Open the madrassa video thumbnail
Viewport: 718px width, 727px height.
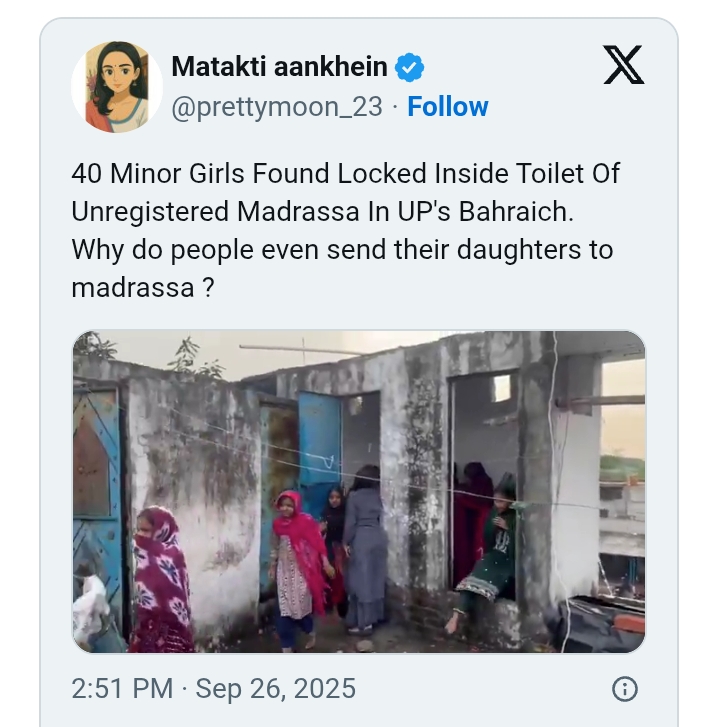[359, 492]
